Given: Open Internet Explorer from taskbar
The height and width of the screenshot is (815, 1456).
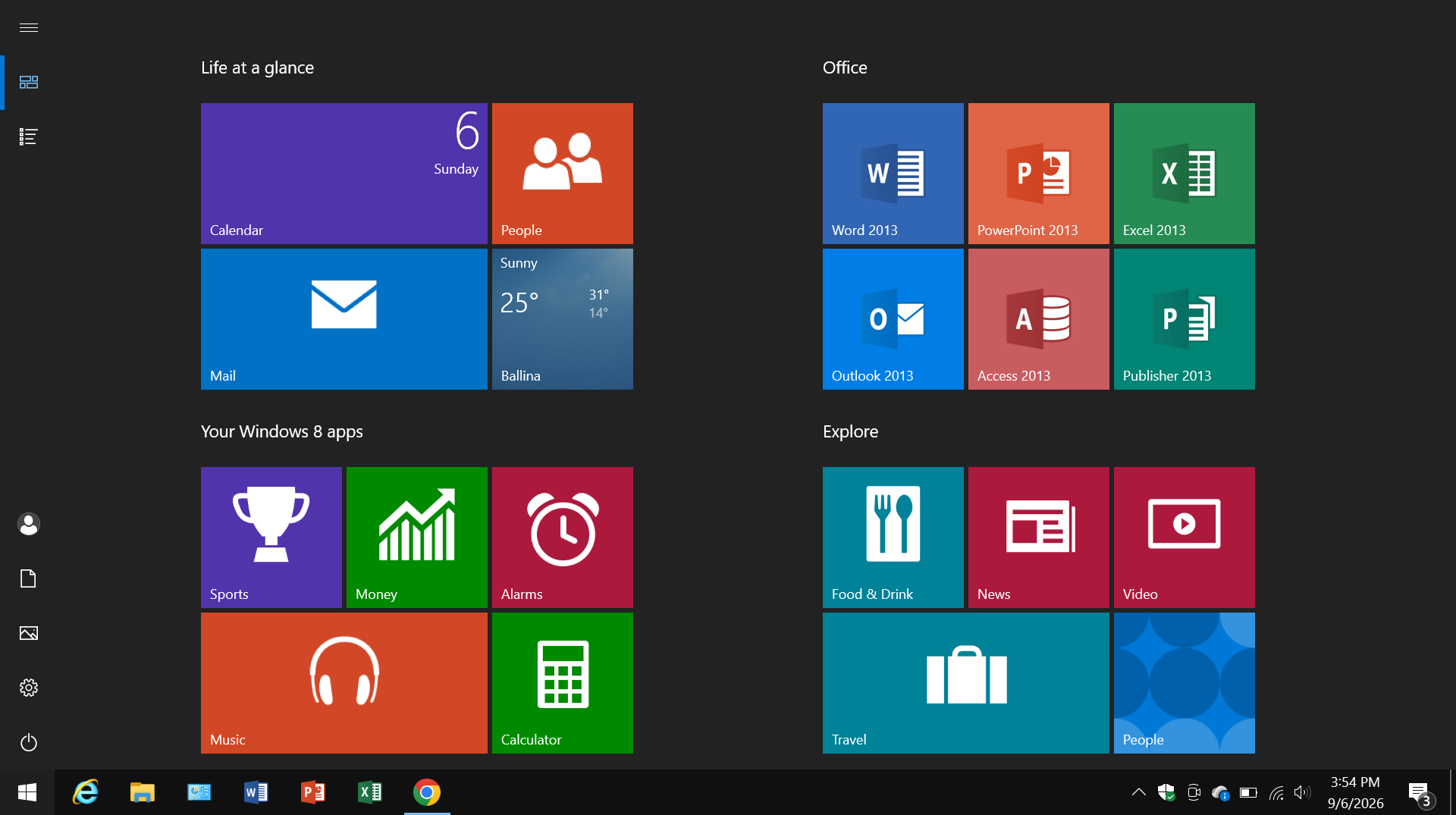Looking at the screenshot, I should [x=86, y=792].
